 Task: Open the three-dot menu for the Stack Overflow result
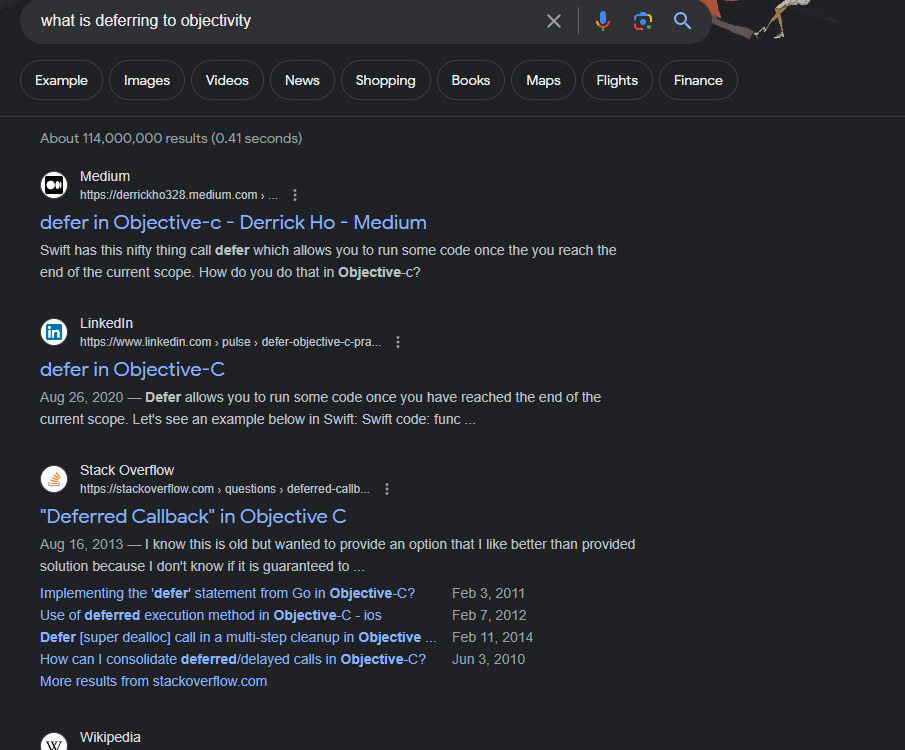pyautogui.click(x=387, y=489)
